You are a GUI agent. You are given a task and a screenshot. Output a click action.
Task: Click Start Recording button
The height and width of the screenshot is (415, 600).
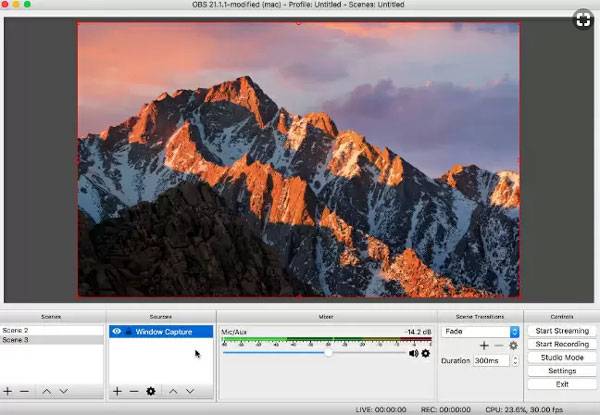pyautogui.click(x=560, y=344)
